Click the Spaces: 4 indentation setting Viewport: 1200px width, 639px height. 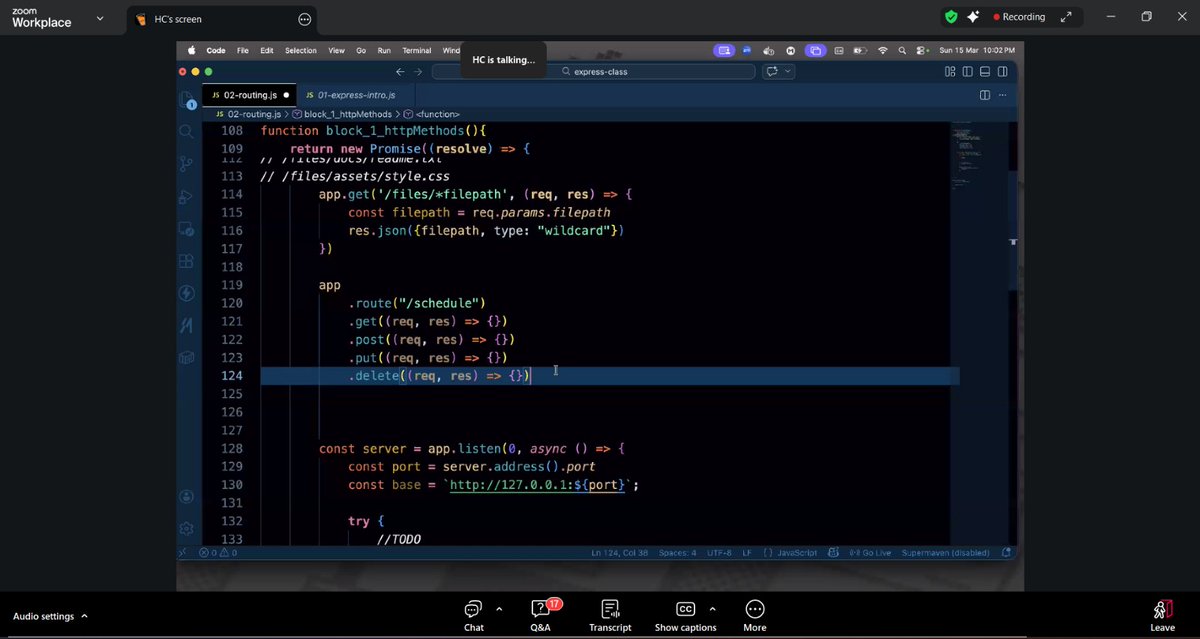click(678, 552)
